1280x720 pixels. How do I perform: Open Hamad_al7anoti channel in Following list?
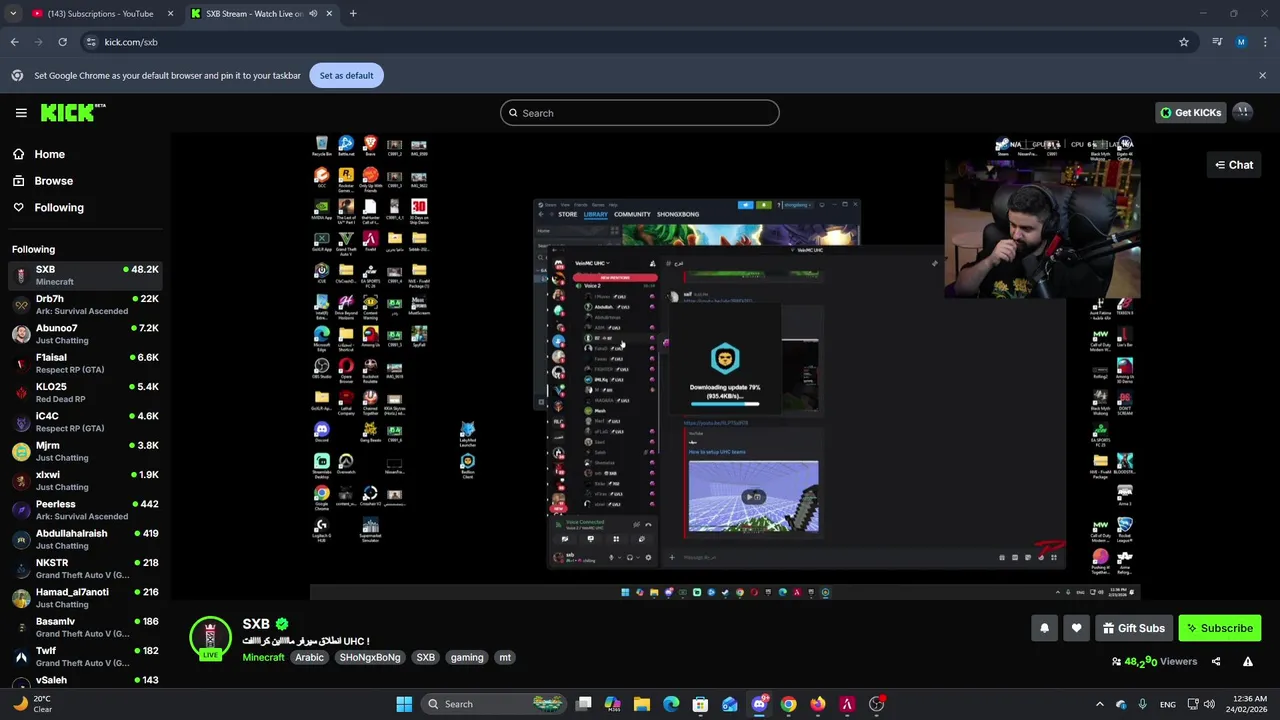[85, 598]
